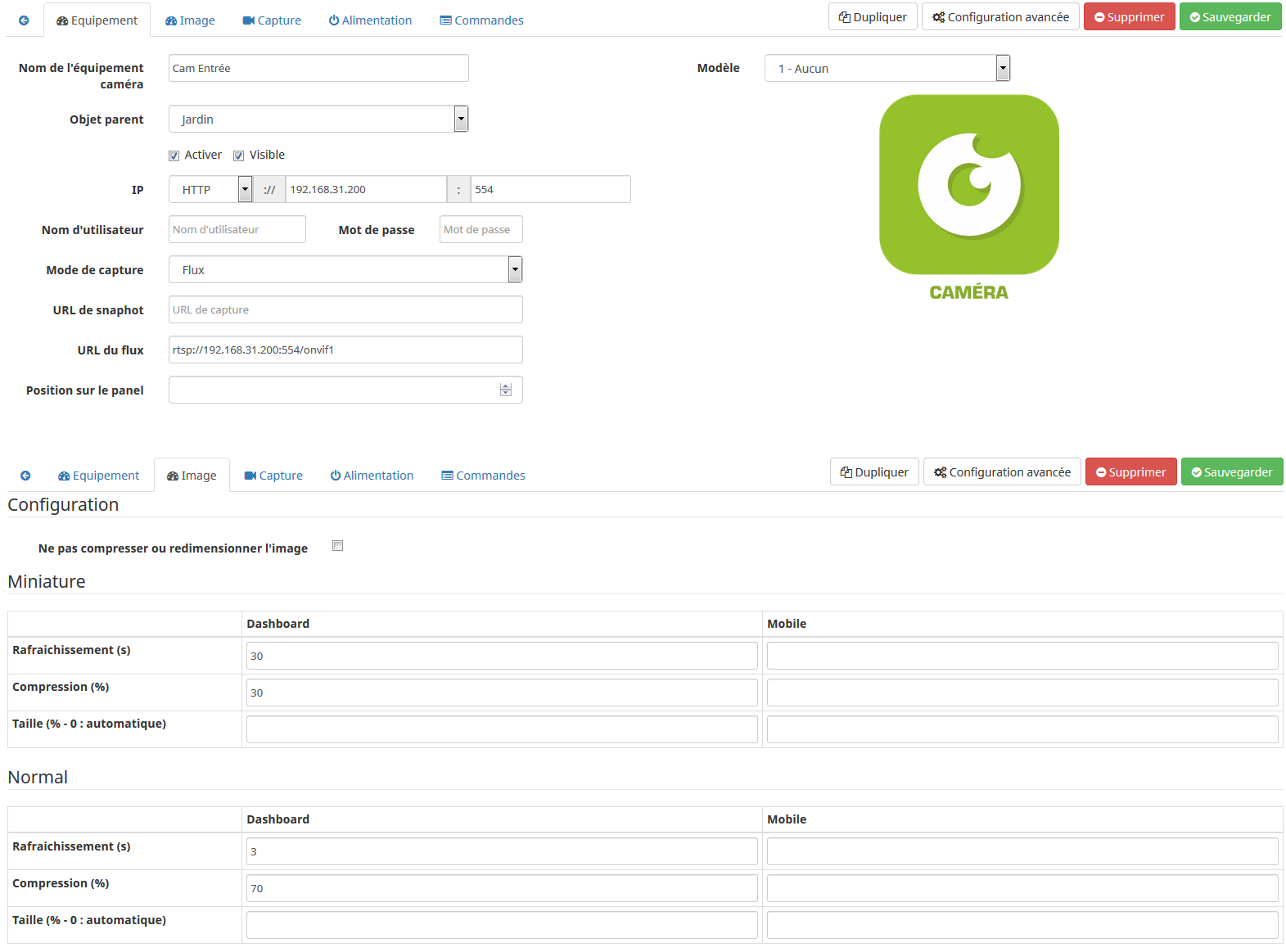Click Normal Mobile Compression field
The width and height of the screenshot is (1286, 952).
pos(1022,888)
